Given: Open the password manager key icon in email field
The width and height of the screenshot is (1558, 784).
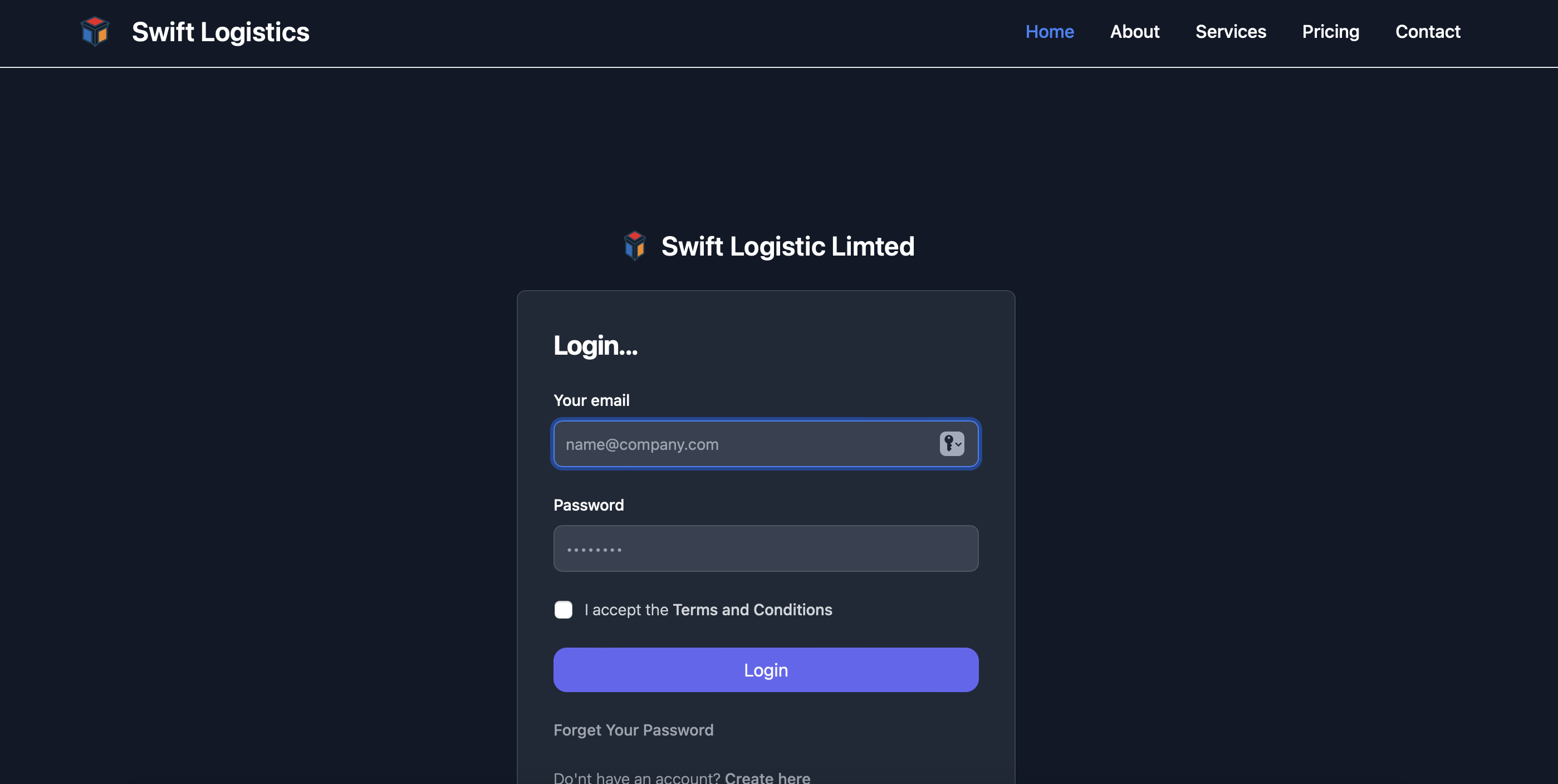Looking at the screenshot, I should coord(952,444).
